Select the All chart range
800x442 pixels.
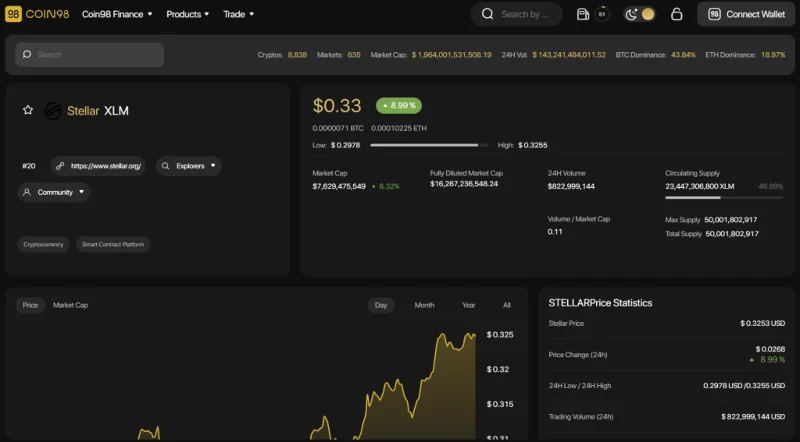[507, 305]
